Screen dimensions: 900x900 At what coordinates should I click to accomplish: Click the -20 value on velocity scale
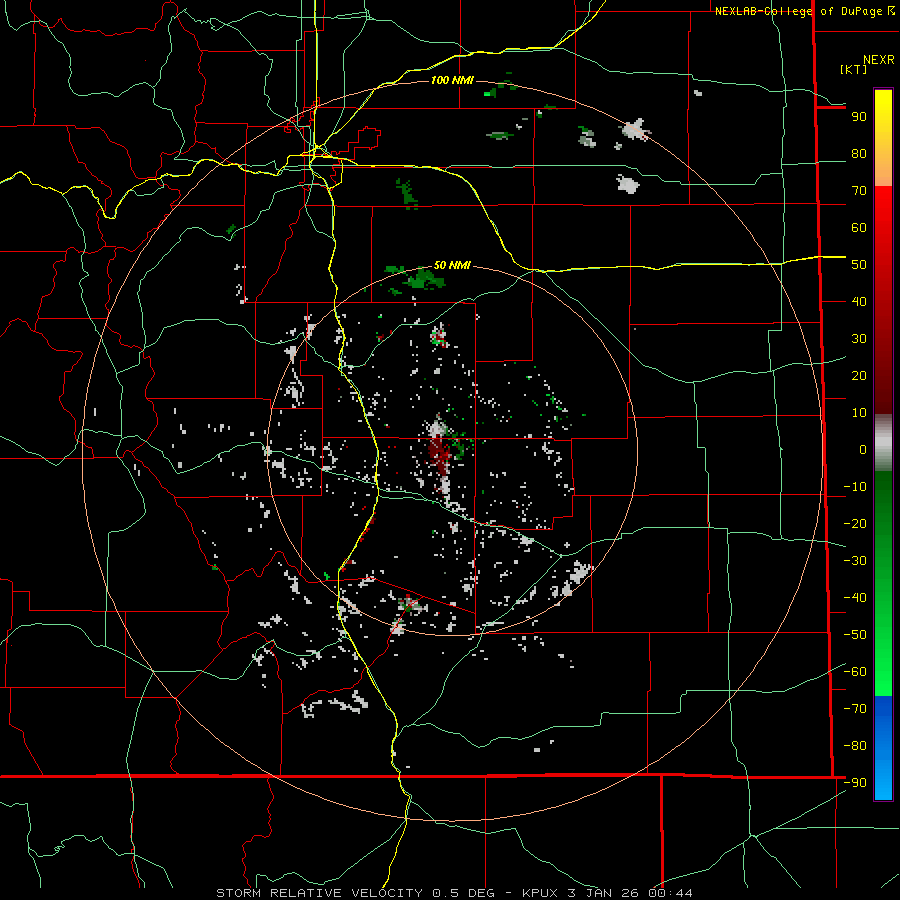(855, 524)
